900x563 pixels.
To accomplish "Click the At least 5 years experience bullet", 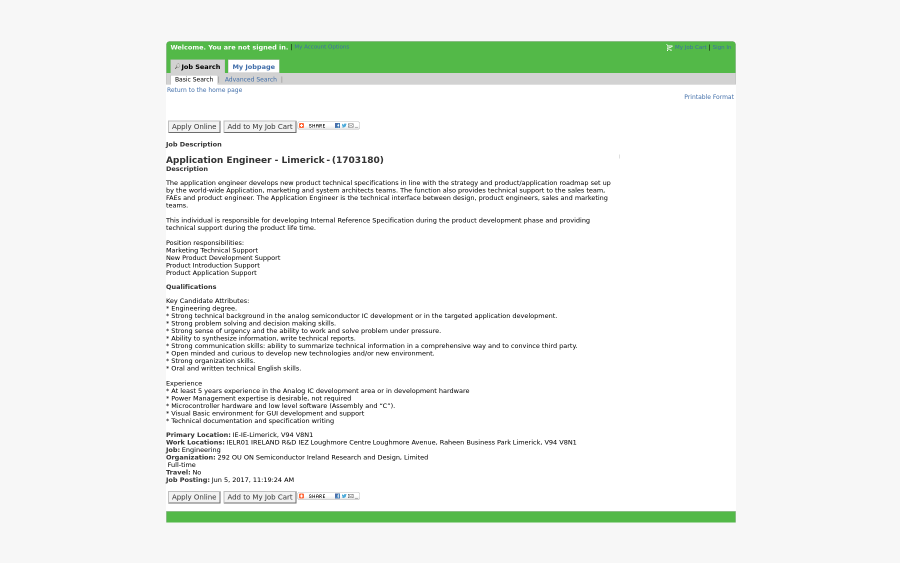I will pyautogui.click(x=317, y=390).
